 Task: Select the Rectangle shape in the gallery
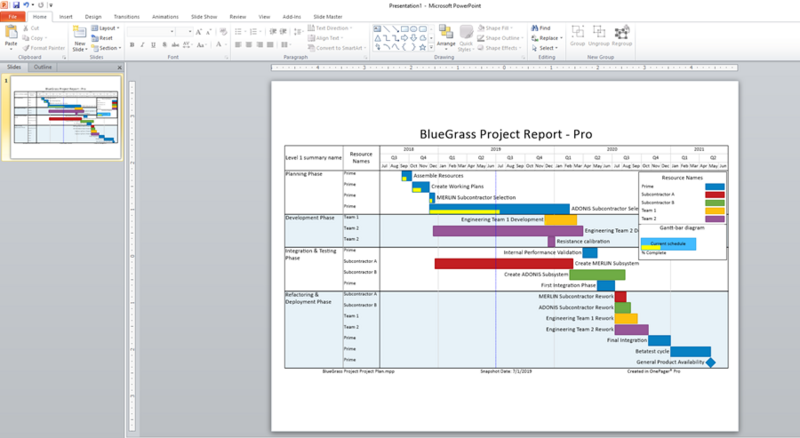coord(405,29)
